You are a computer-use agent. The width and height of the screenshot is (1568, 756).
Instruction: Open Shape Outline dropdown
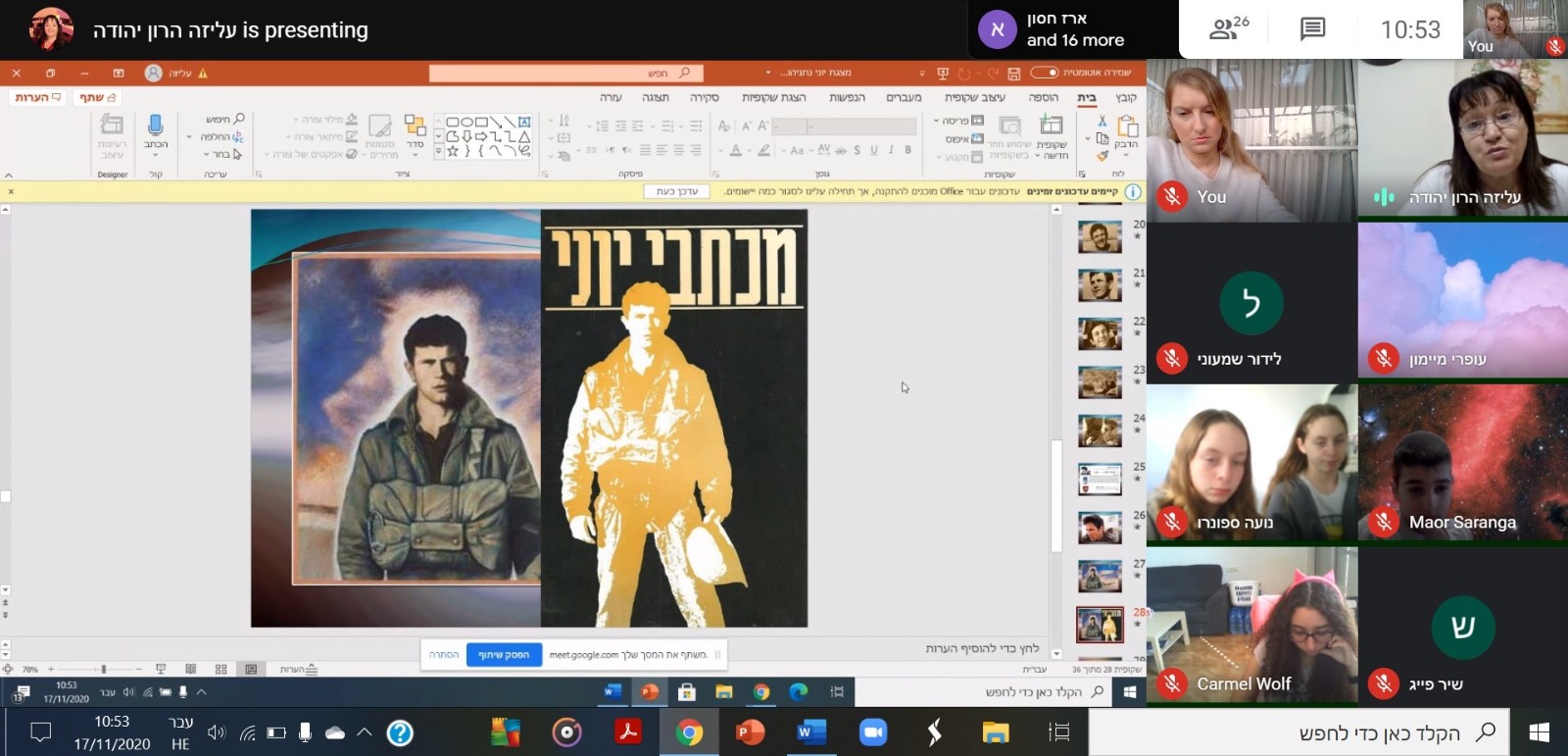coord(320,137)
